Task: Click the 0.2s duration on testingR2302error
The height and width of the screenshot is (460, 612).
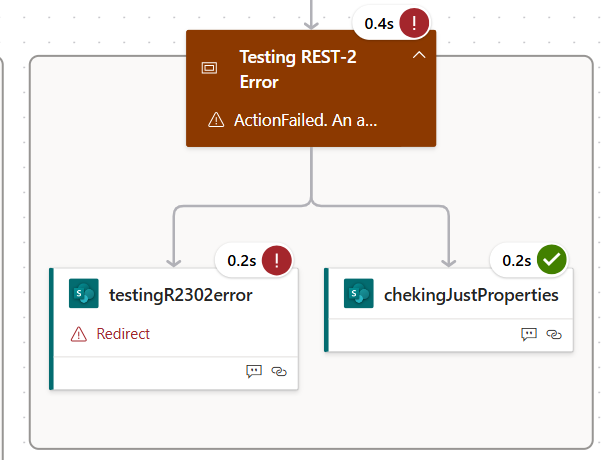Action: pos(242,261)
